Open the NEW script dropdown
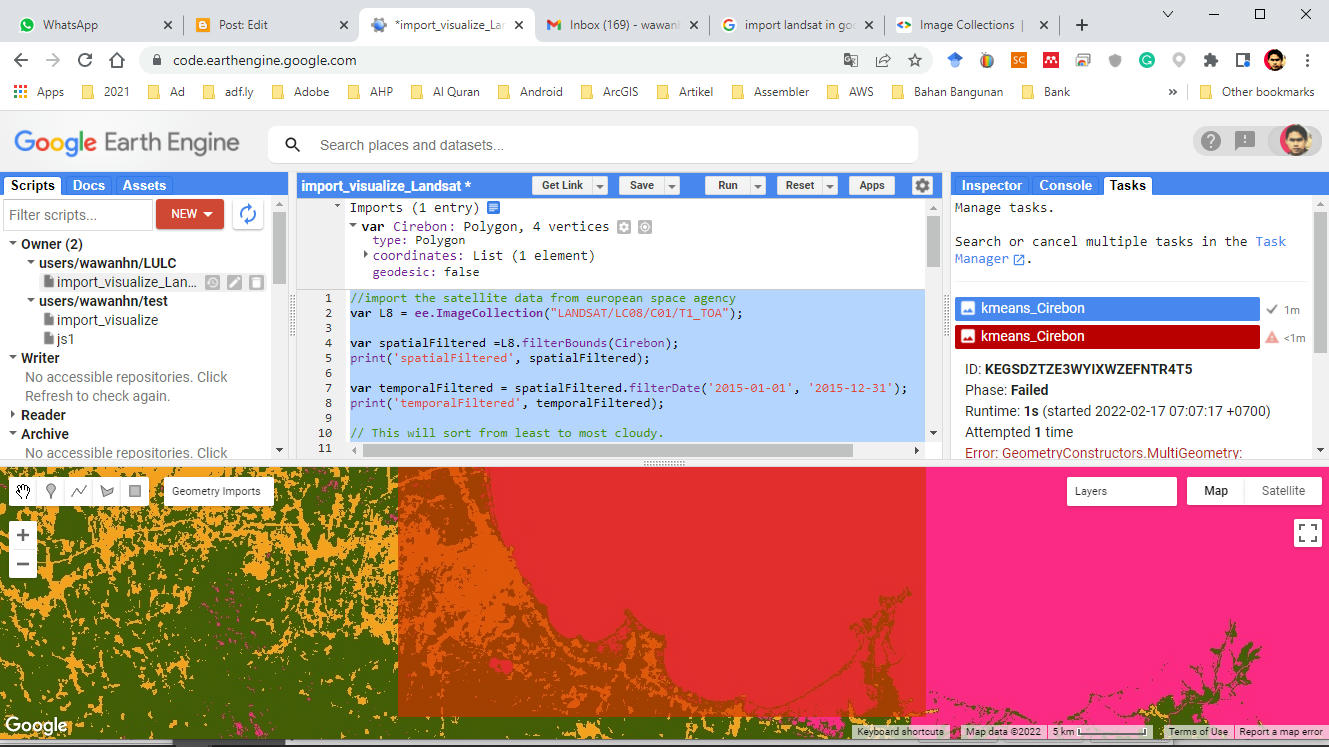Viewport: 1329px width, 747px height. click(x=190, y=214)
